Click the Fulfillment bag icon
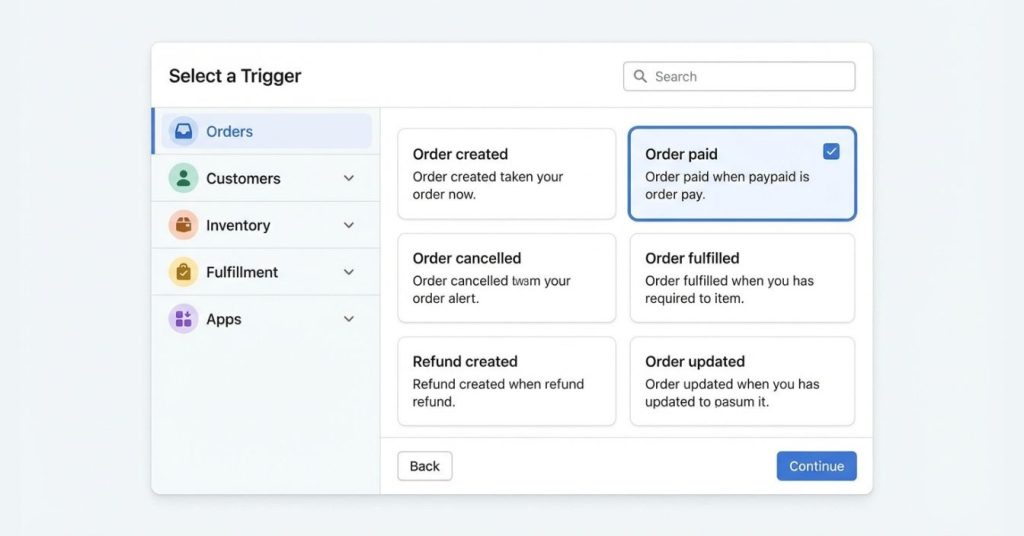 (183, 272)
